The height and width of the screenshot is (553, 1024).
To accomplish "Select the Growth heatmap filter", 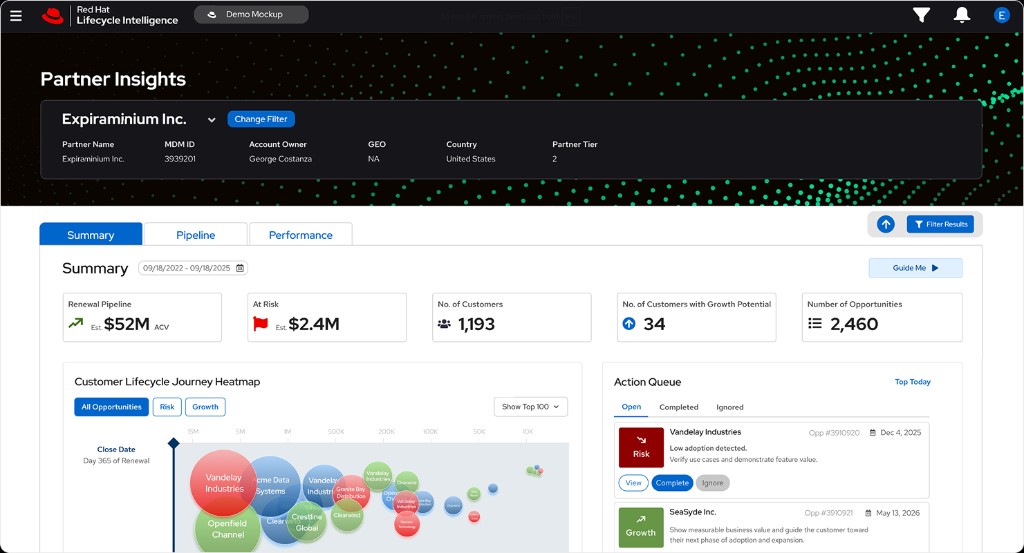I will [205, 407].
